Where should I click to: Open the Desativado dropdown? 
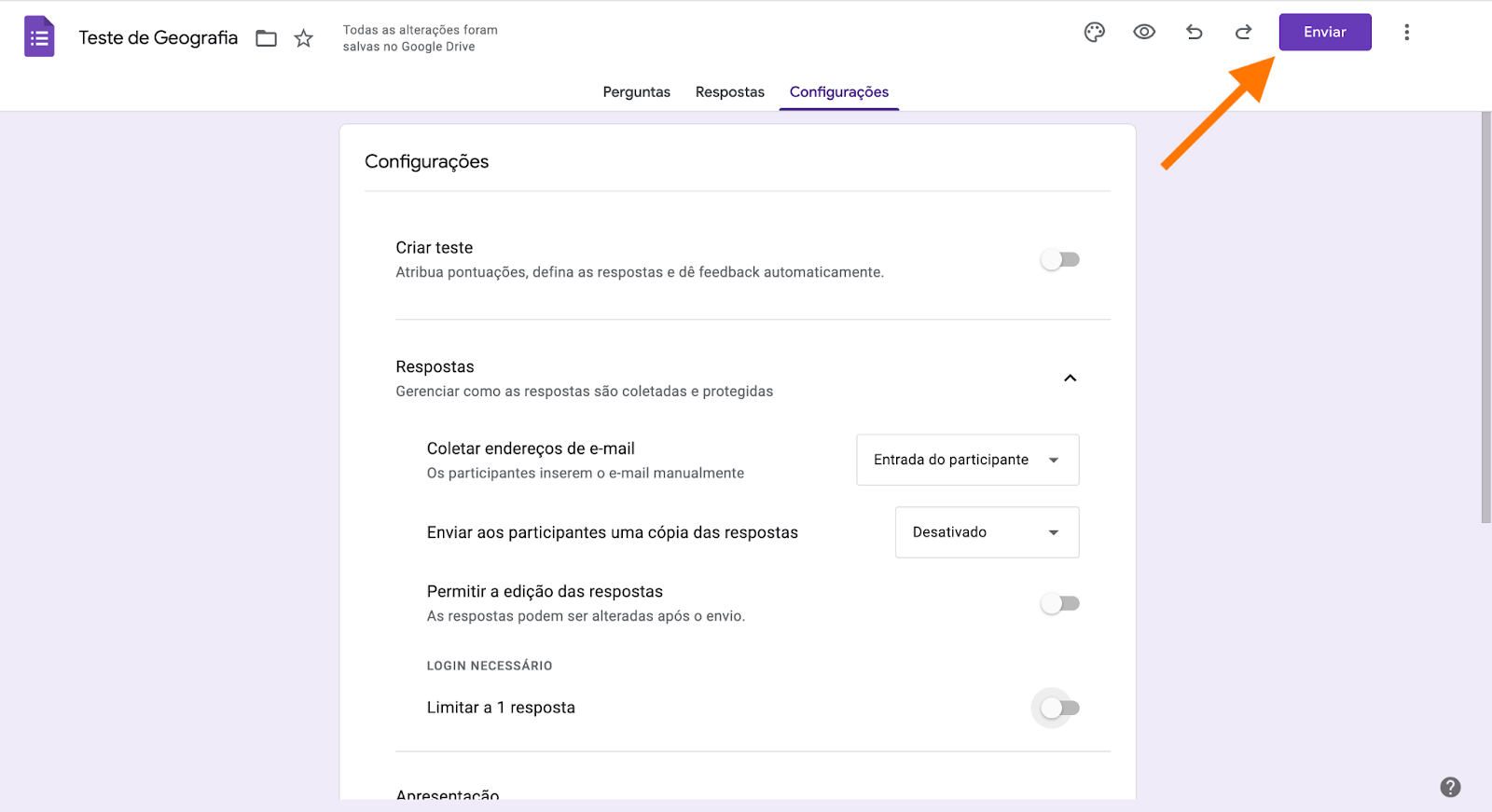tap(987, 532)
